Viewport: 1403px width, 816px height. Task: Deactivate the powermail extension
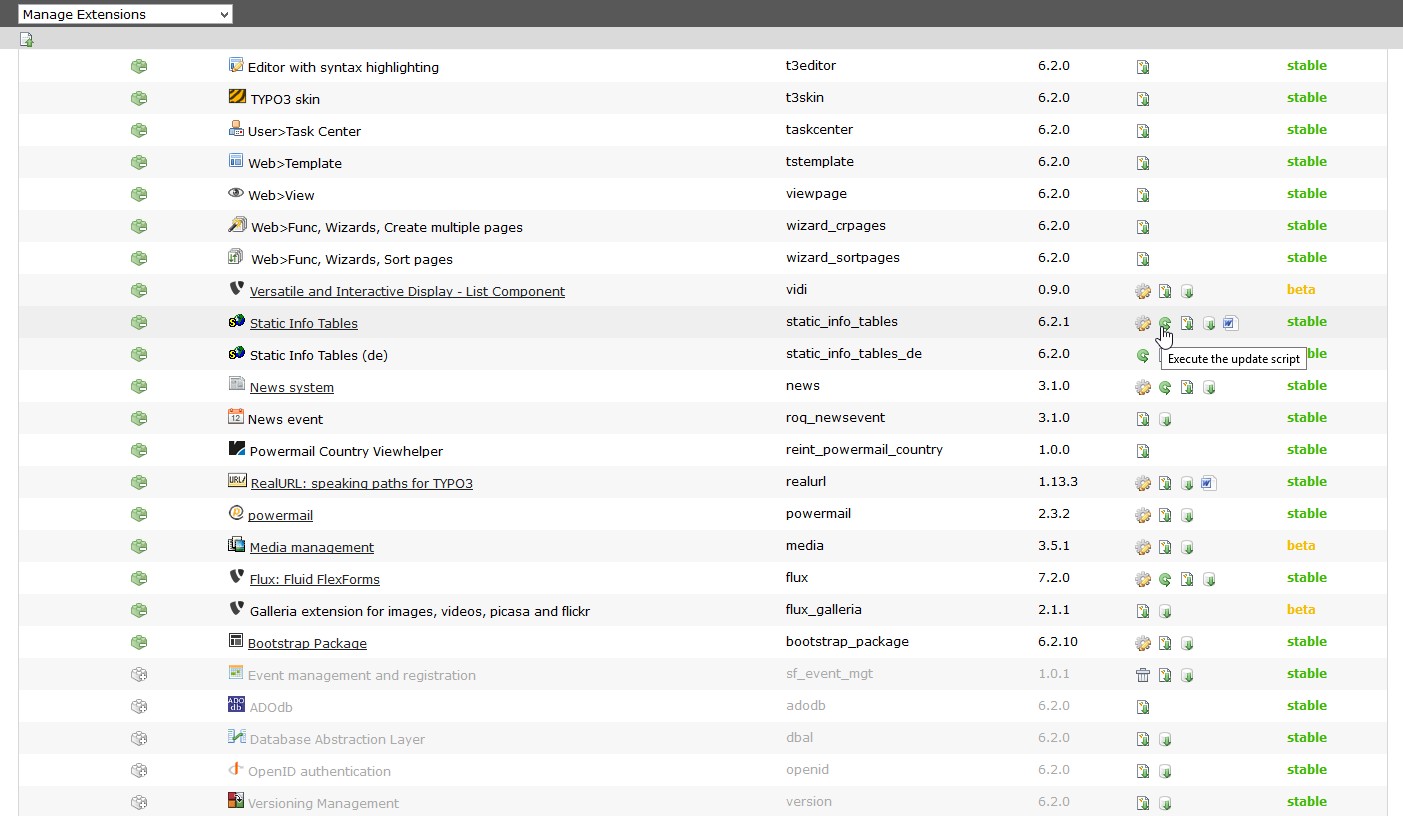click(x=139, y=515)
